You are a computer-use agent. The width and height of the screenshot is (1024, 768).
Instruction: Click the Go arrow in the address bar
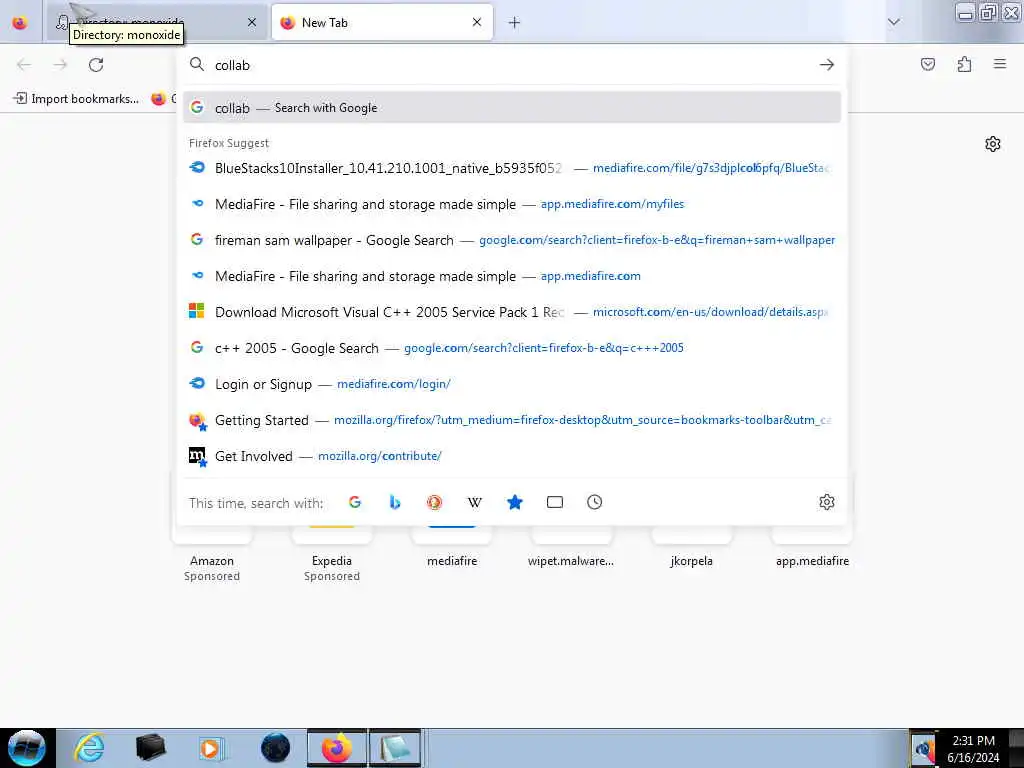coord(827,65)
